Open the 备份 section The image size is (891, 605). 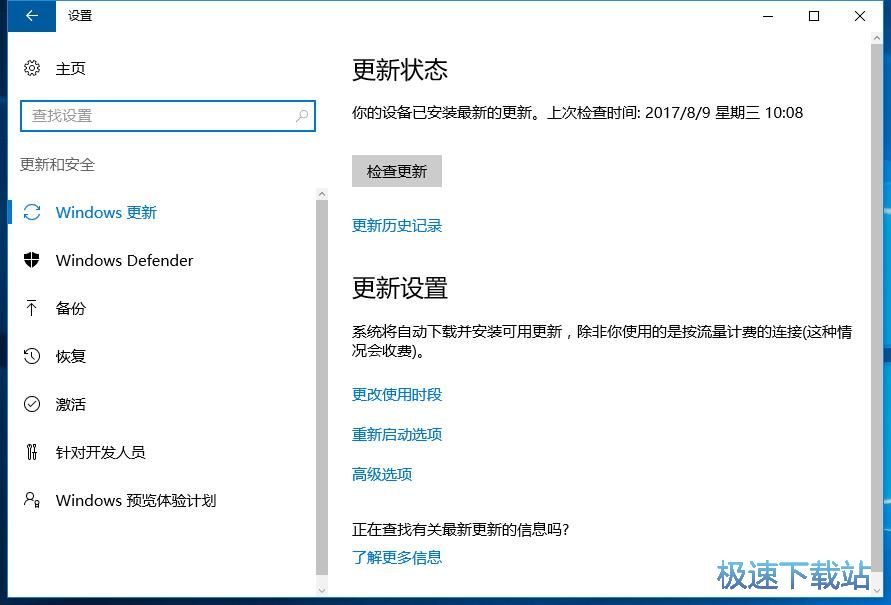(x=70, y=308)
